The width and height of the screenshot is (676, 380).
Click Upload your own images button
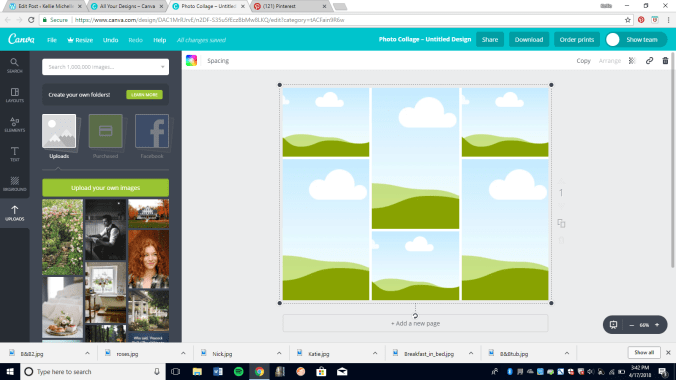coord(106,188)
